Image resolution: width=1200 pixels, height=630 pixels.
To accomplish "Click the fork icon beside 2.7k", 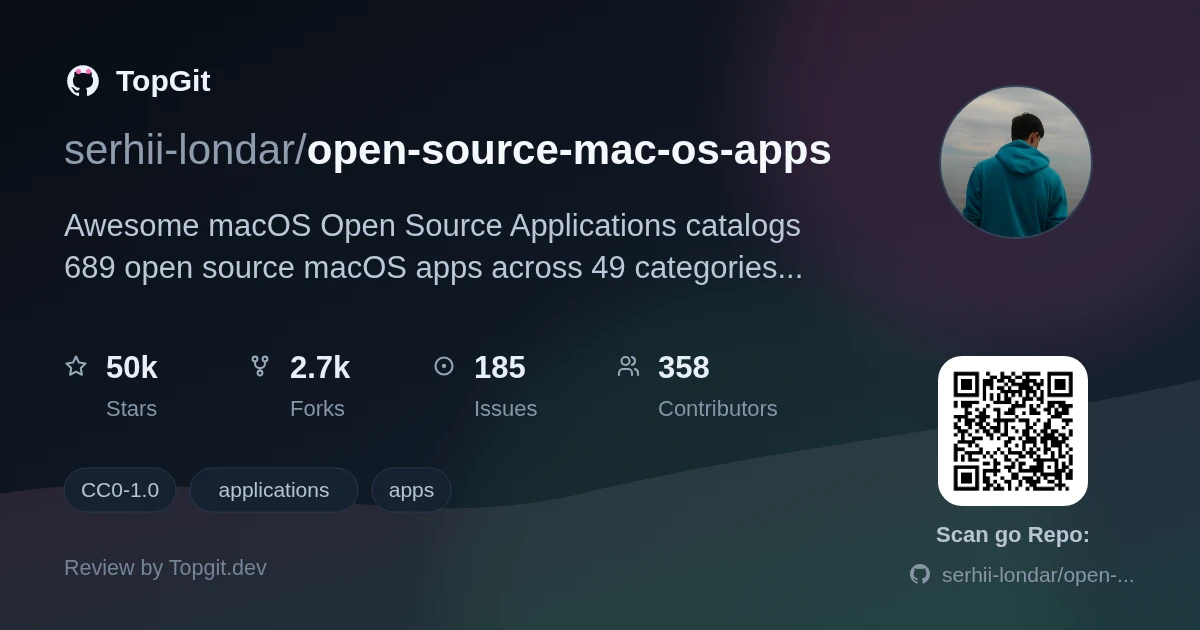I will 260,366.
